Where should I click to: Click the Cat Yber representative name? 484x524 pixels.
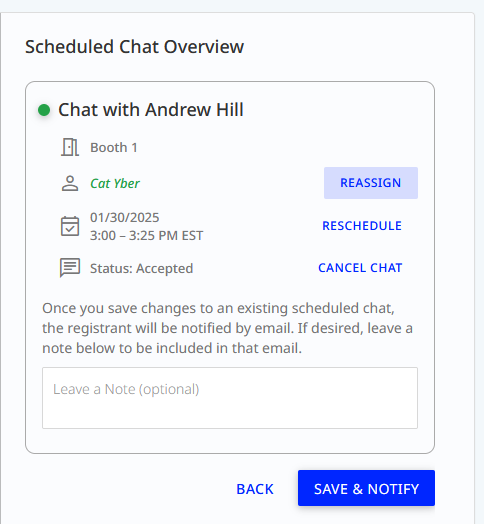point(115,183)
